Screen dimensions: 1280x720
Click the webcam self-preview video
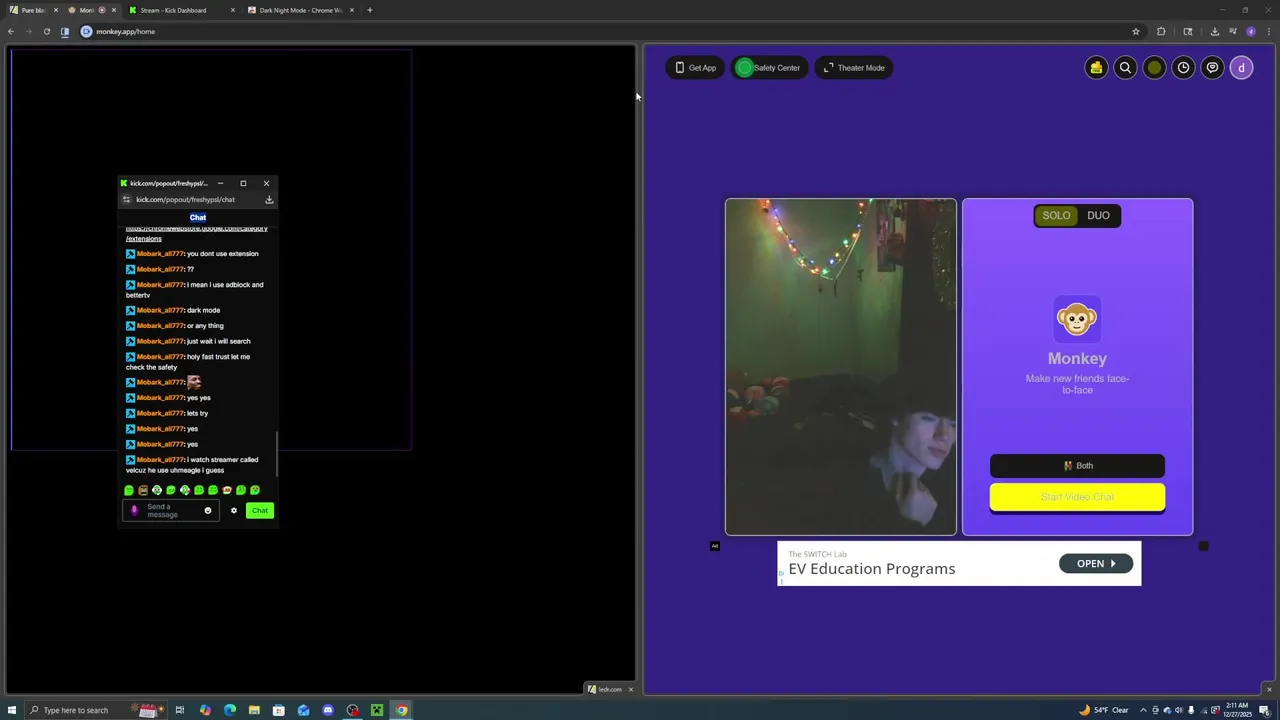click(840, 366)
